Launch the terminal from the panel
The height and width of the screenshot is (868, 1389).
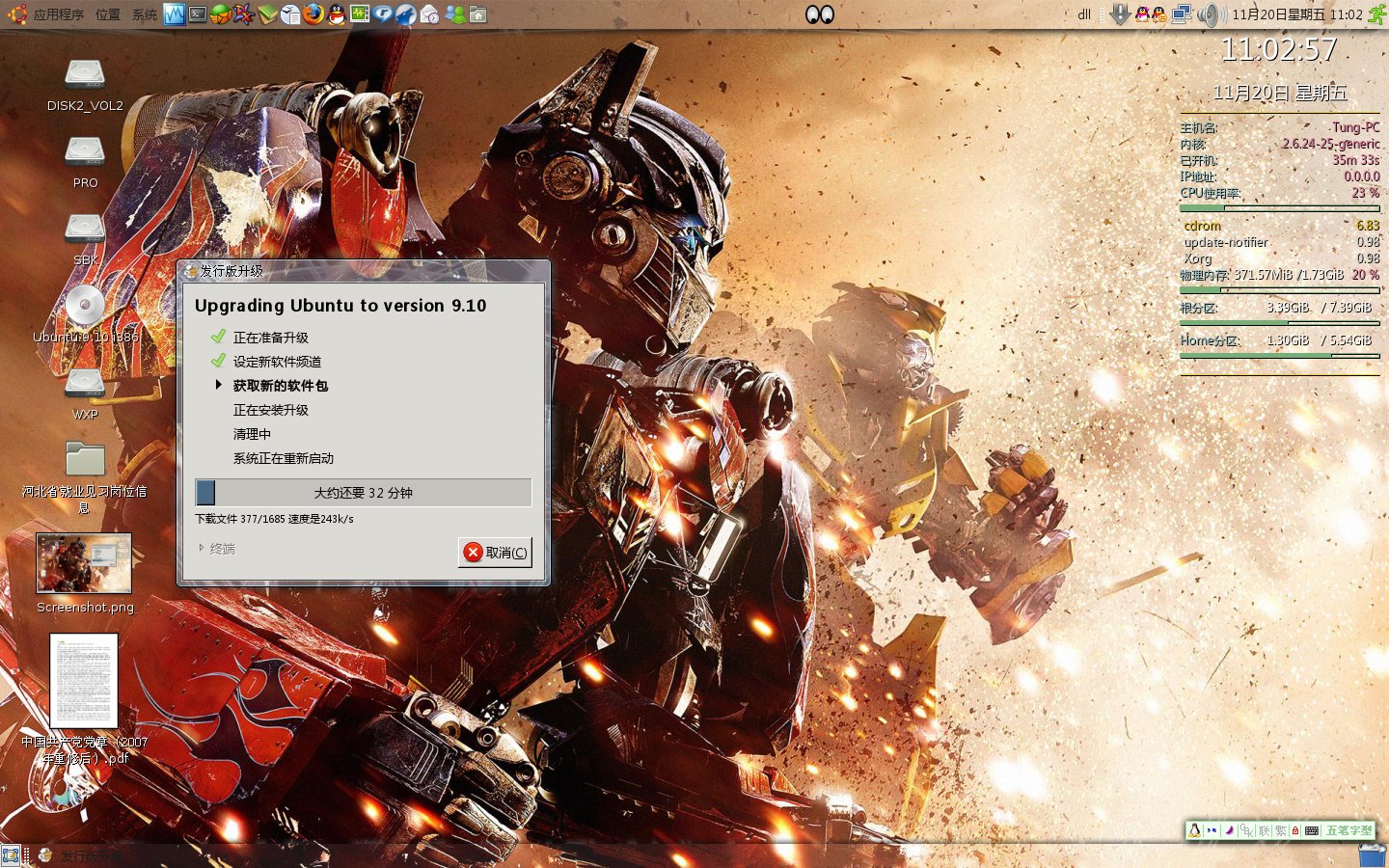(x=198, y=14)
